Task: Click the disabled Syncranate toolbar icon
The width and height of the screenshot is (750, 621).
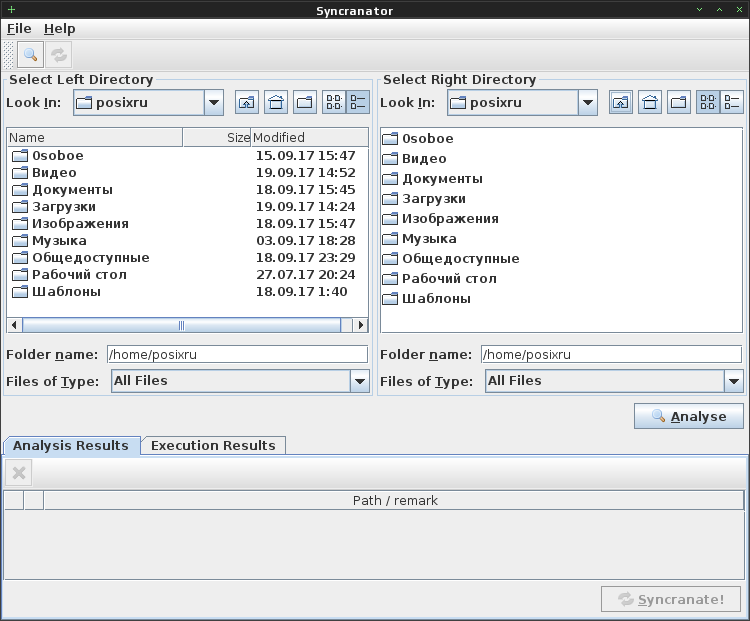Action: coord(59,55)
